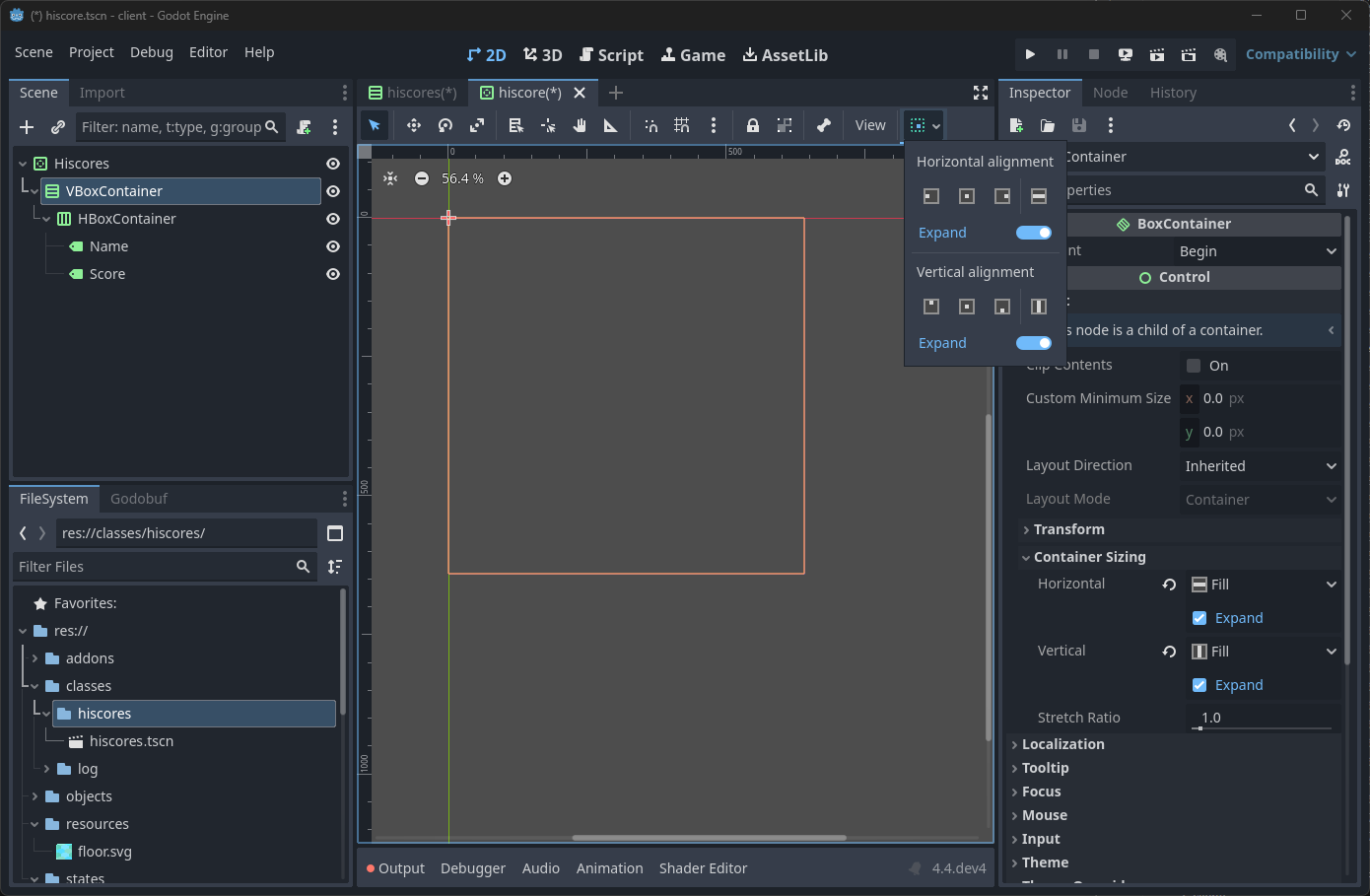The image size is (1370, 896).
Task: Expand the addons folder in FileSystem
Action: 35,658
